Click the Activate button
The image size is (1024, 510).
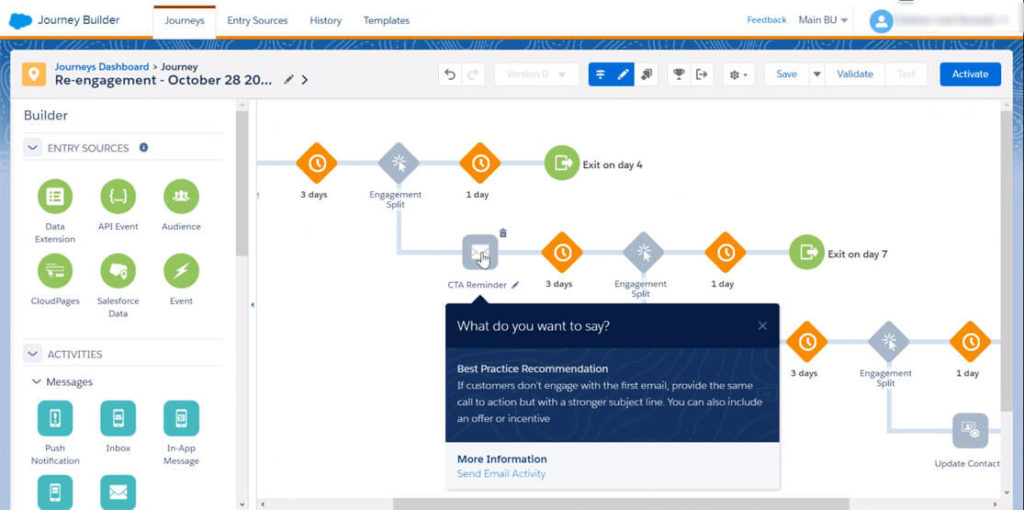[969, 74]
